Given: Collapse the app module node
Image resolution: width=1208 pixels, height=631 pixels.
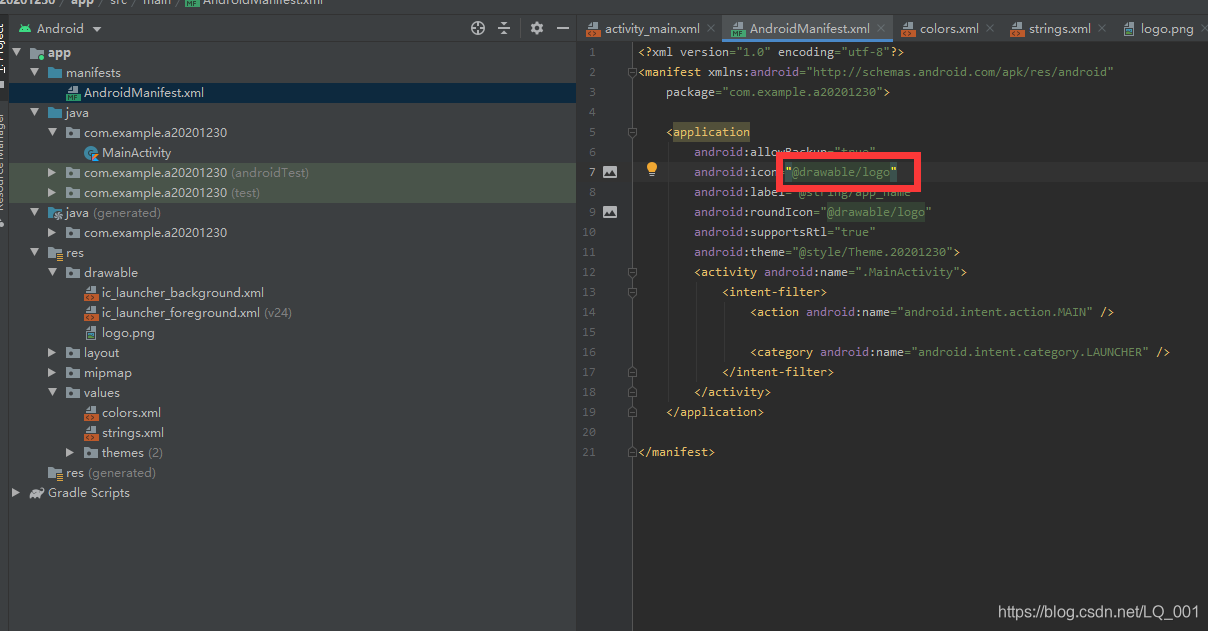Looking at the screenshot, I should 16,53.
